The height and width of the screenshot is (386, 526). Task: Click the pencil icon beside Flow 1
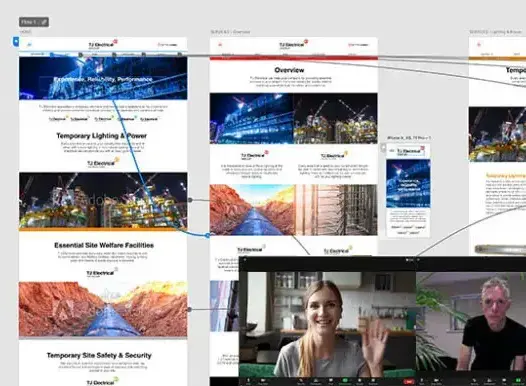(x=44, y=22)
